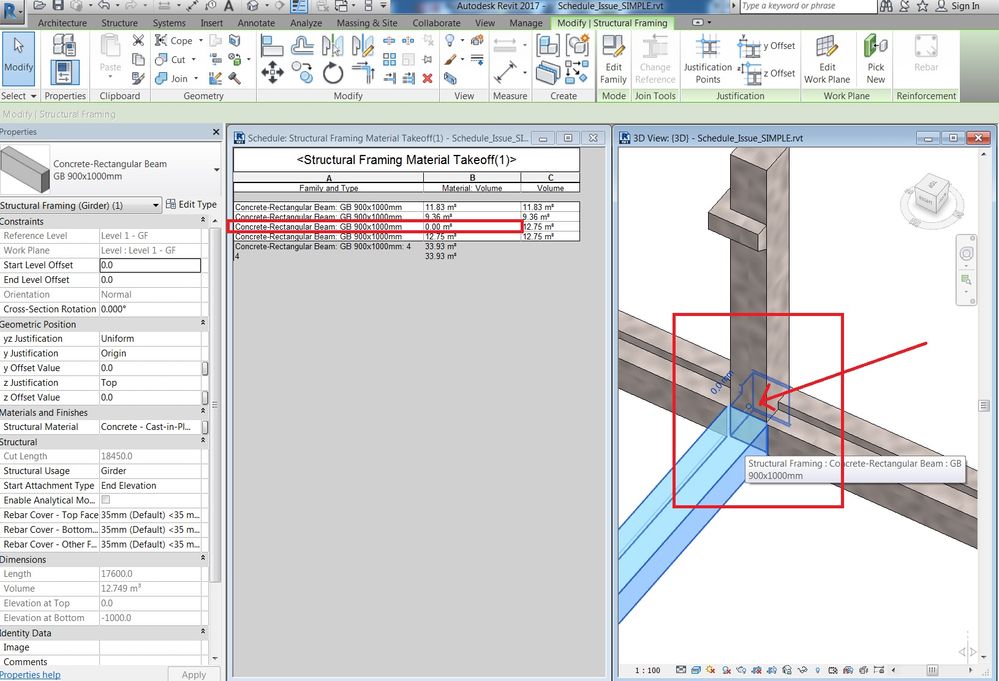Toggle Enable Analytical Model checkbox

coord(106,500)
